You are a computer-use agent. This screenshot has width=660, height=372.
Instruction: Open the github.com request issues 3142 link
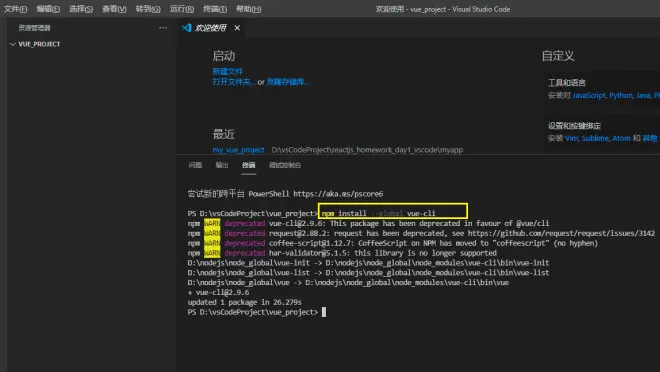(562, 233)
